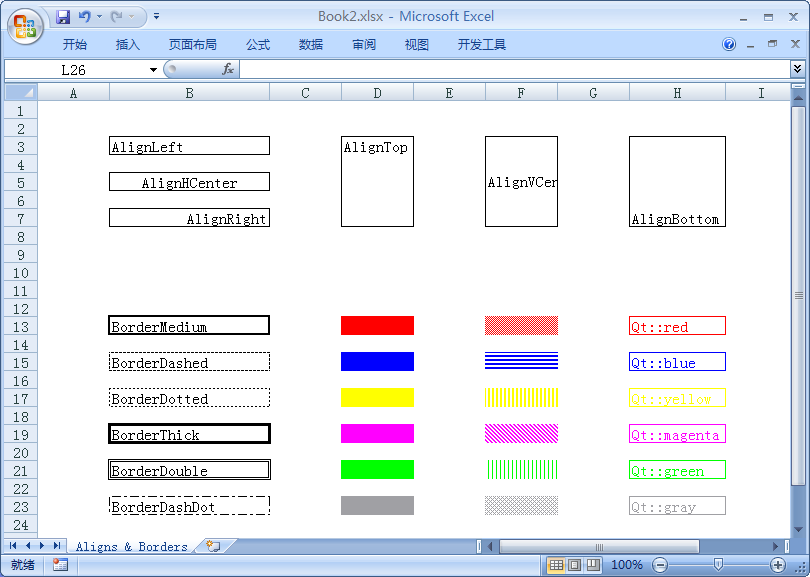Click the Undo arrow icon

coord(85,17)
